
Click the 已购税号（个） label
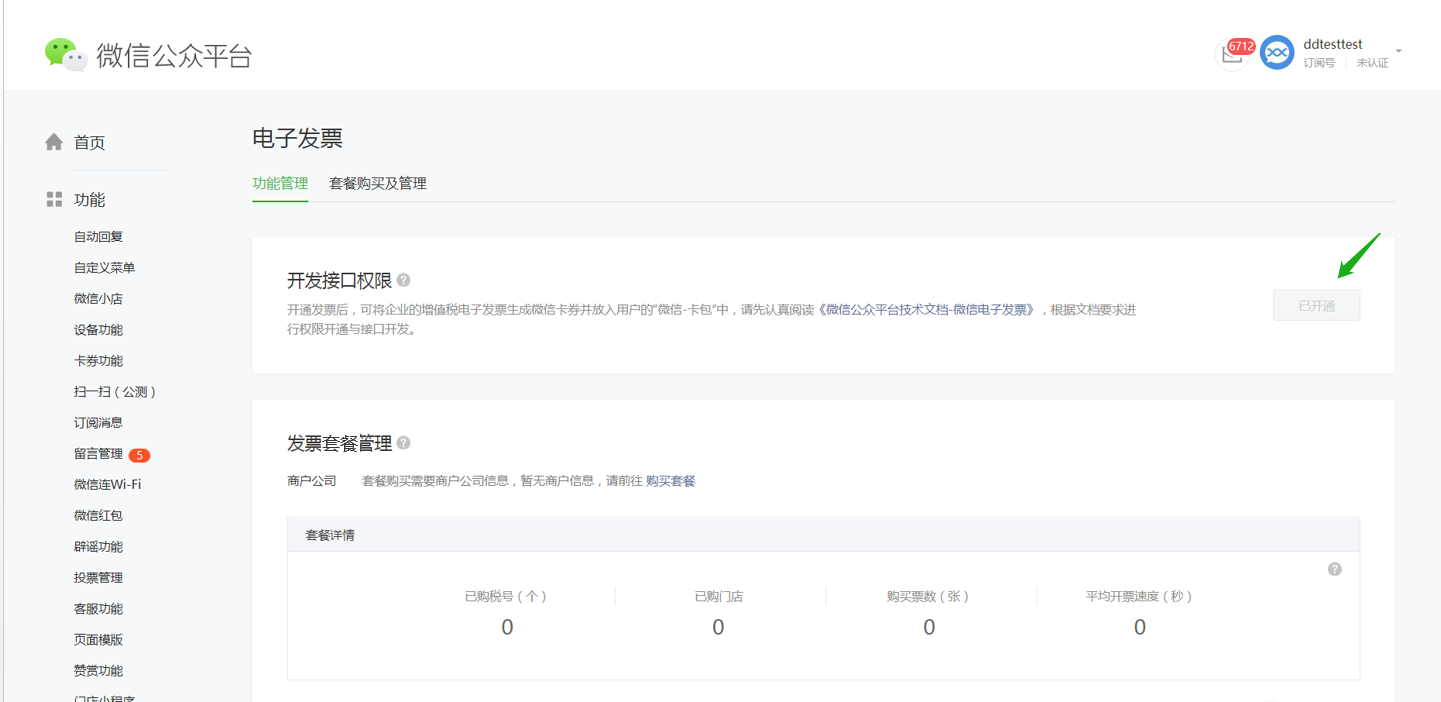pos(506,596)
